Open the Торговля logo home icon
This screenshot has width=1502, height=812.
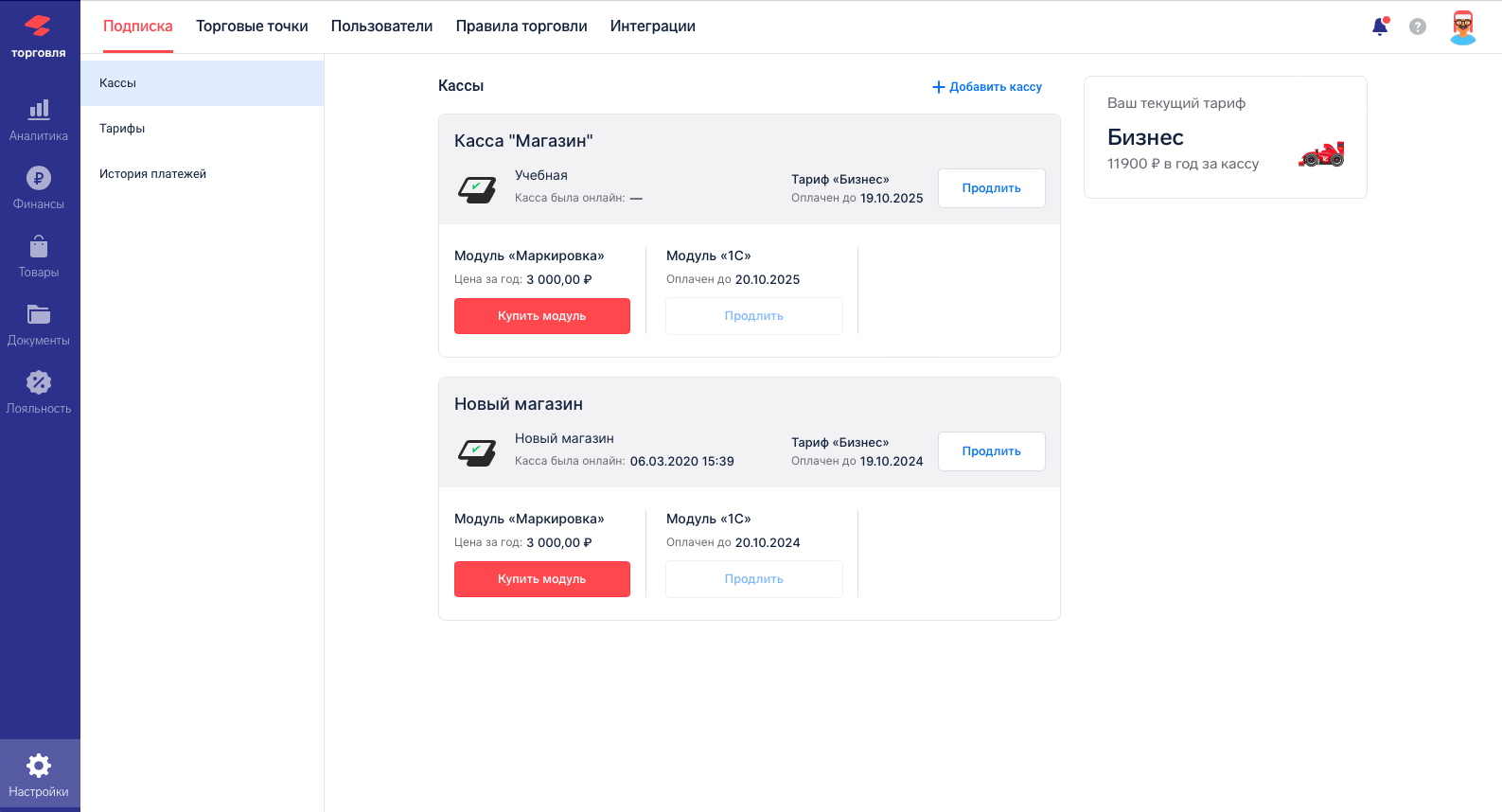pos(38,36)
